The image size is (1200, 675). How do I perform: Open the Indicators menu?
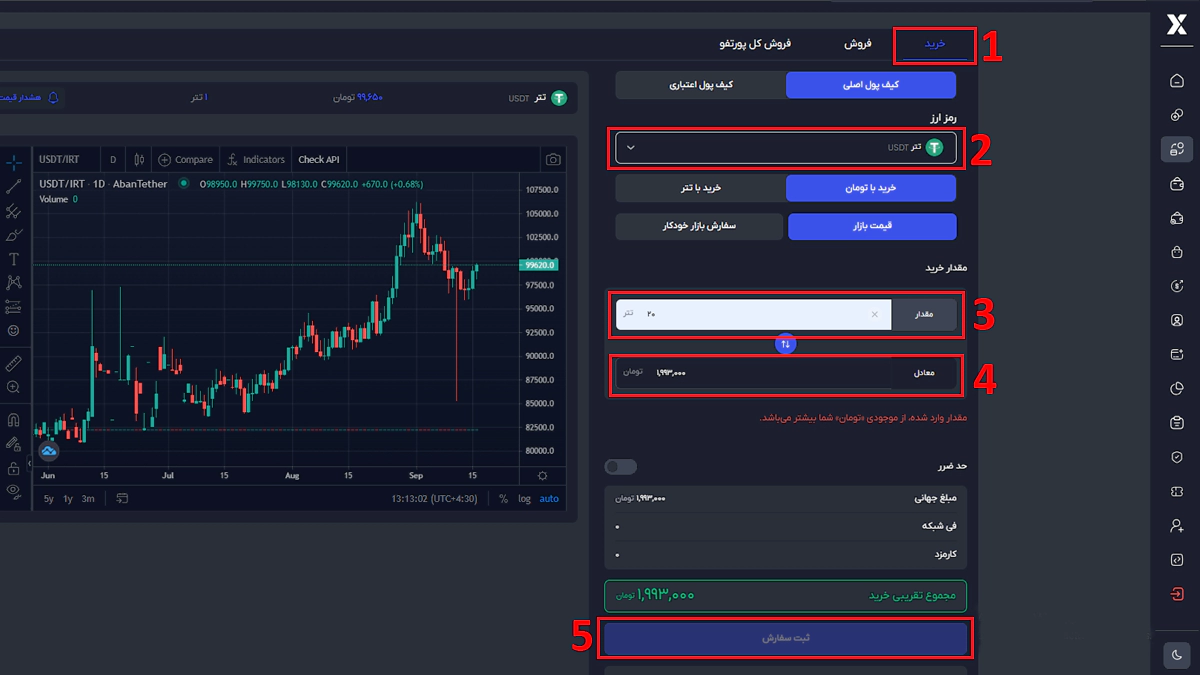click(x=256, y=159)
